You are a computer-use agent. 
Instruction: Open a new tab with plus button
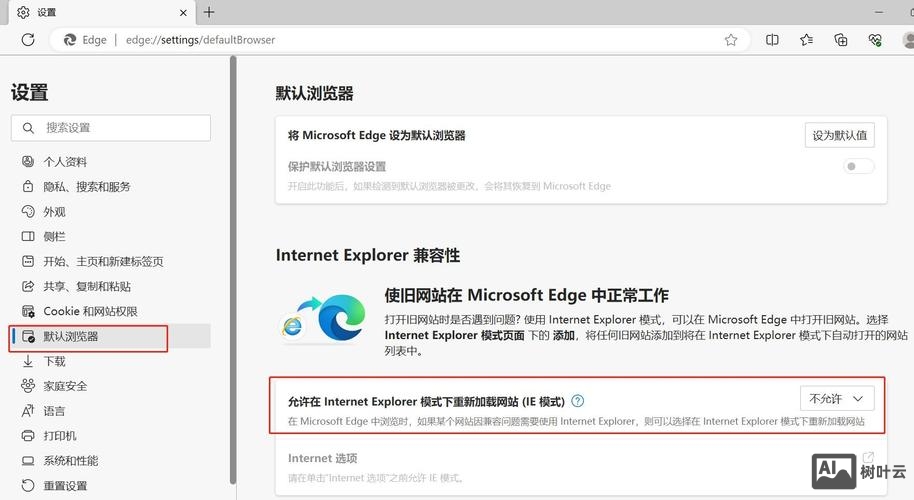click(209, 12)
